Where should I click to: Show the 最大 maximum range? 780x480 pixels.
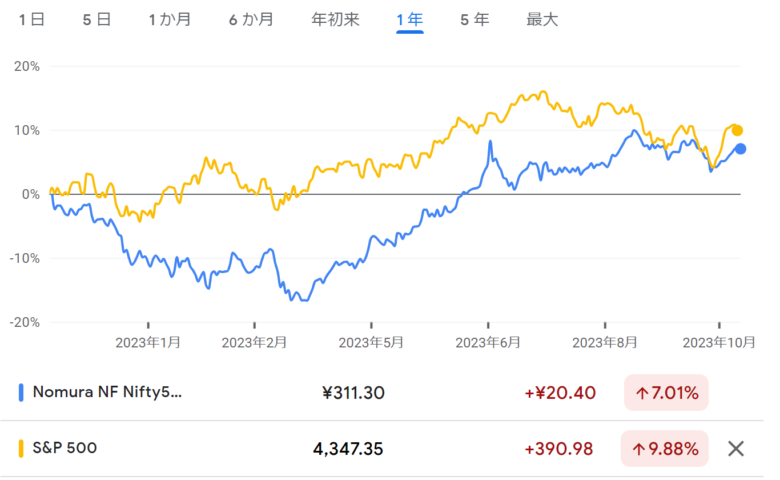[542, 19]
